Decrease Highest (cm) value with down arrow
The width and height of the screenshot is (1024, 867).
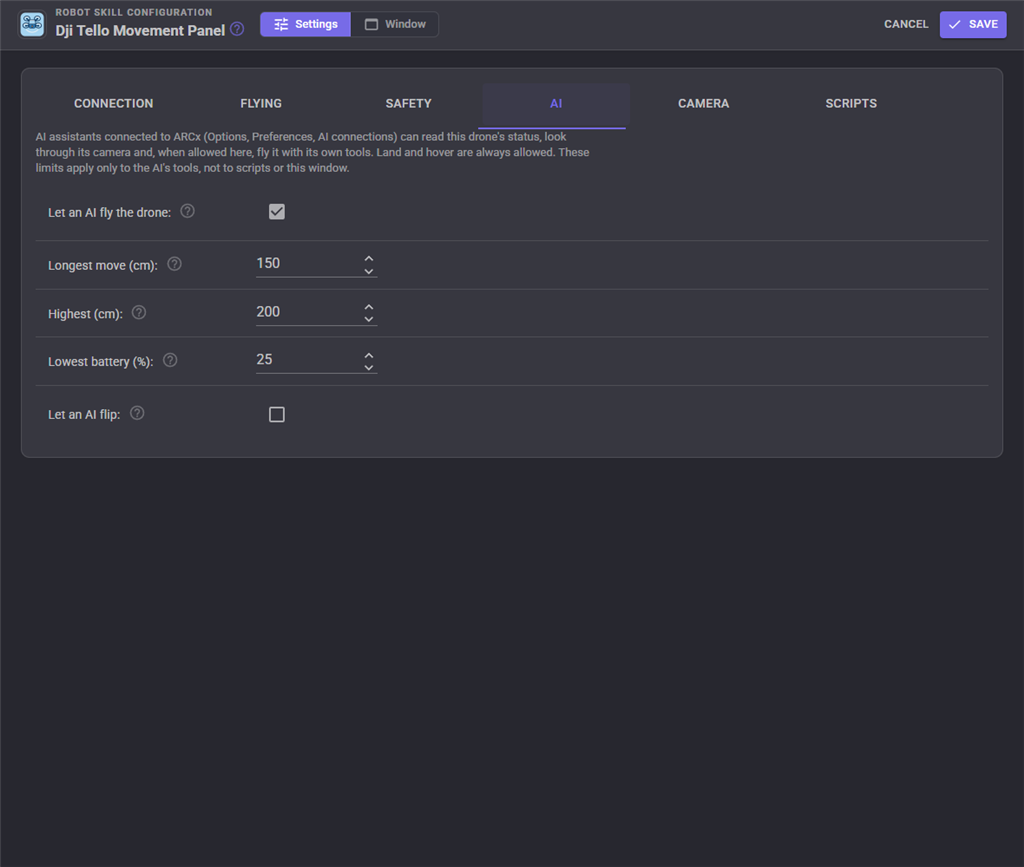[x=369, y=319]
